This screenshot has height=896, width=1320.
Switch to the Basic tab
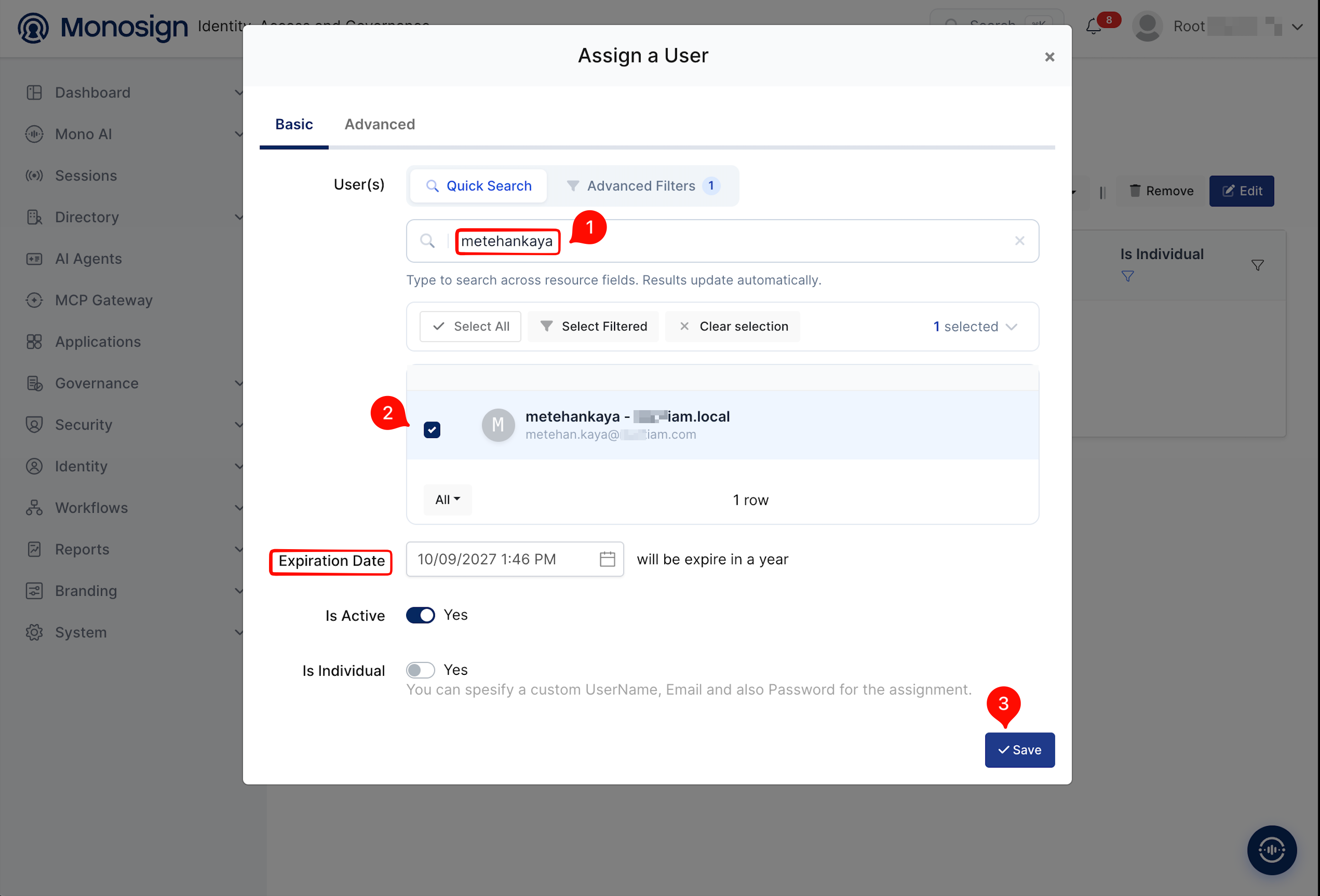(294, 124)
